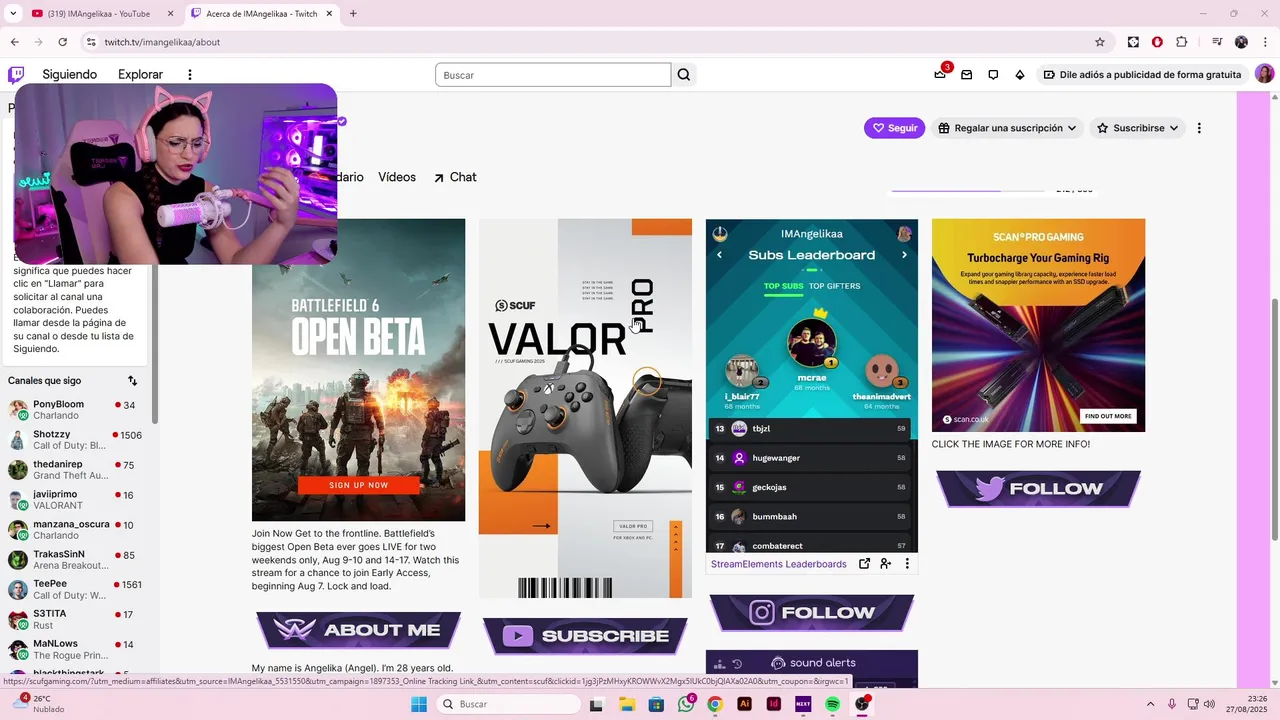This screenshot has width=1280, height=720.
Task: Open followed channel MaNLows
Action: 76,650
